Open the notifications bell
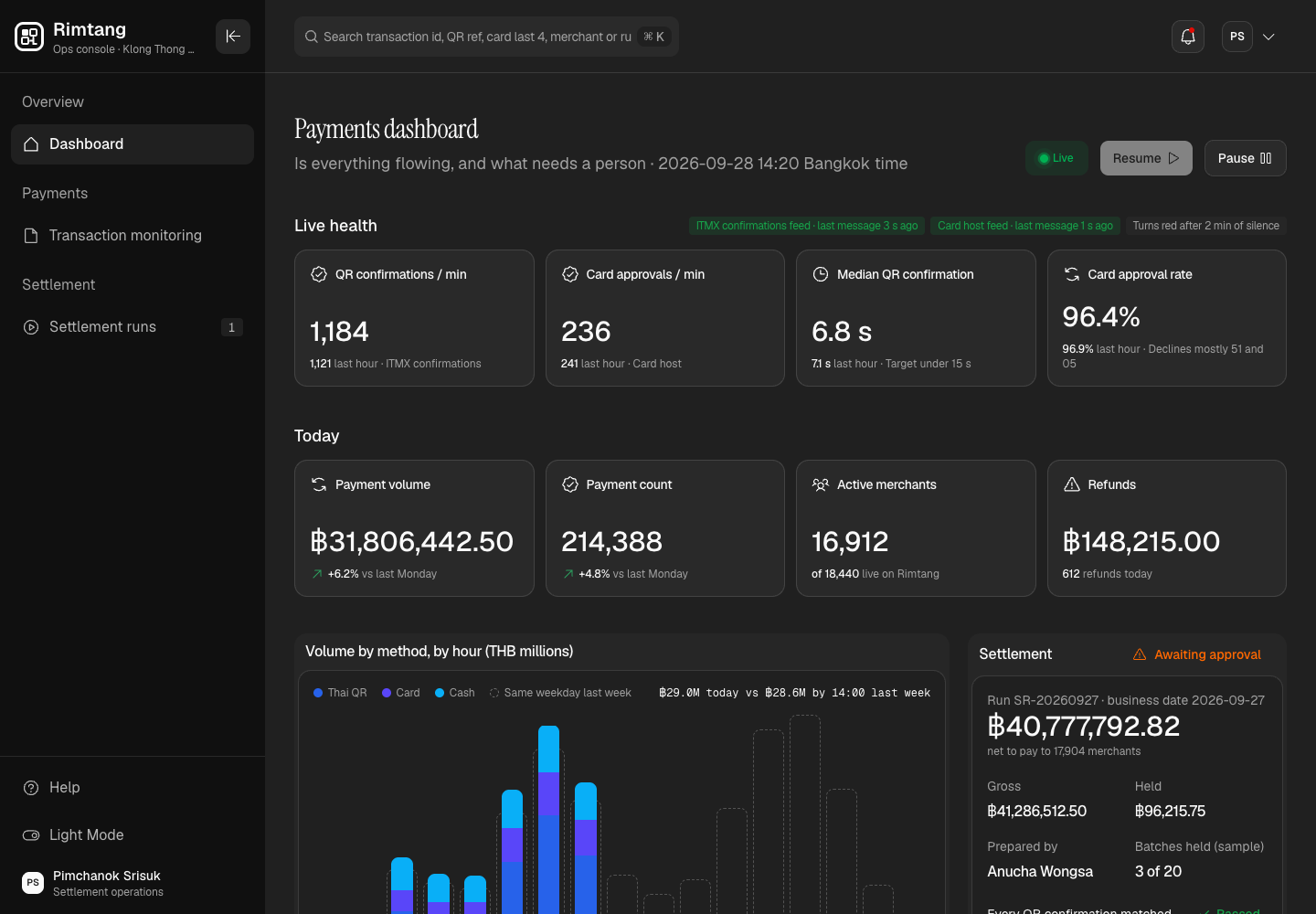Viewport: 1316px width, 914px height. click(1188, 37)
